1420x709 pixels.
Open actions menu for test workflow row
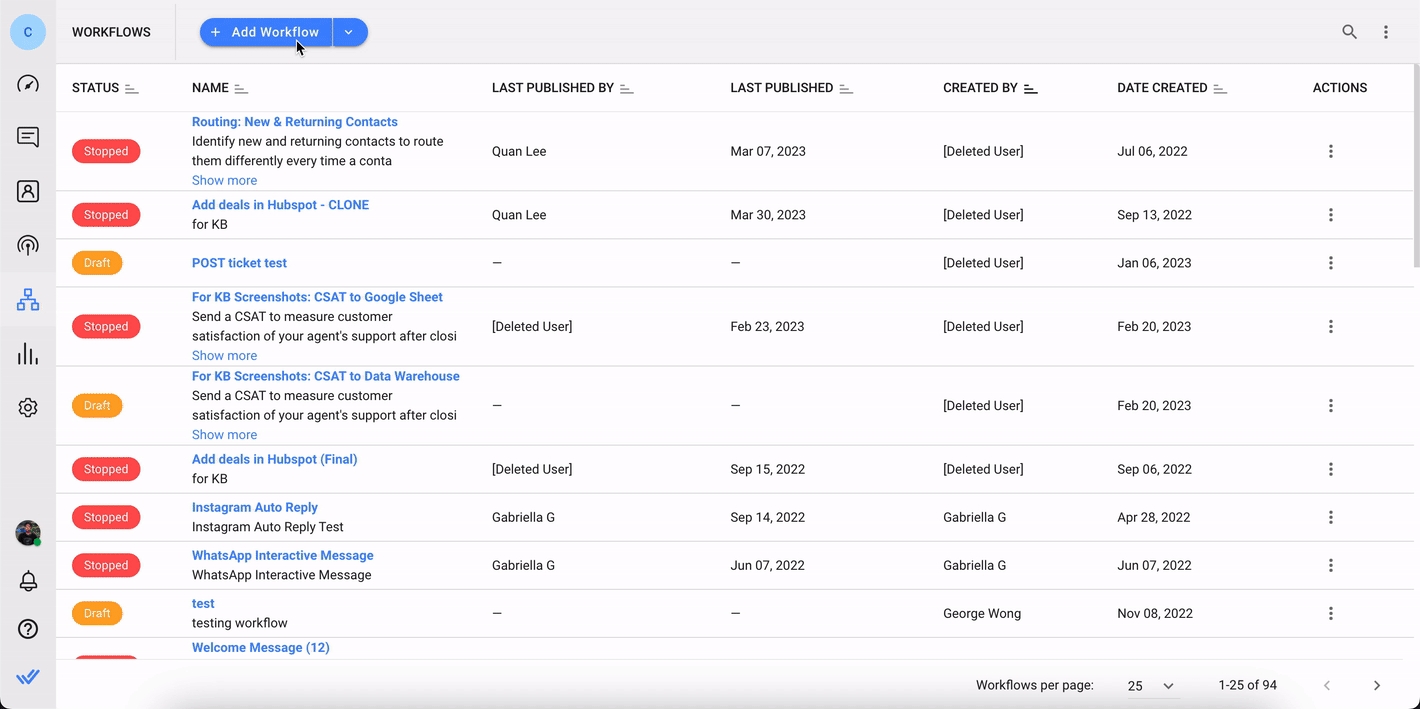tap(1331, 613)
